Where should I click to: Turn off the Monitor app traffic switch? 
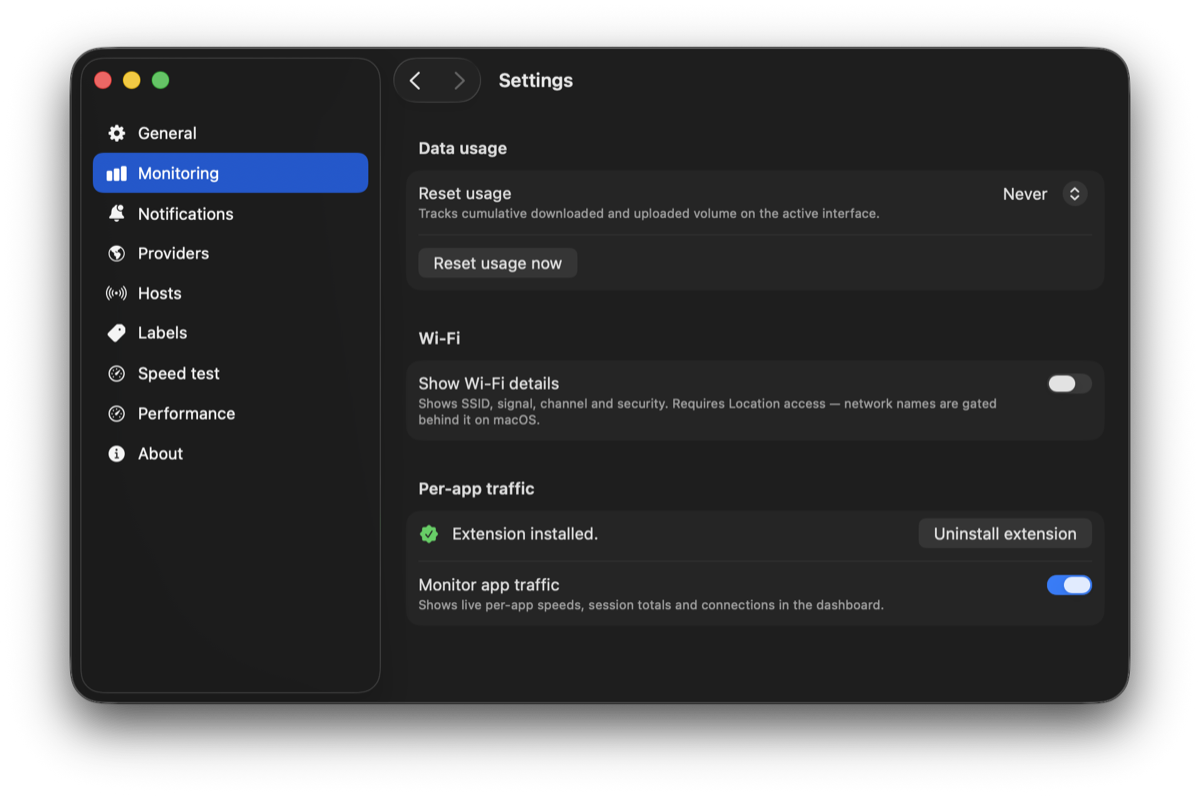(x=1069, y=585)
